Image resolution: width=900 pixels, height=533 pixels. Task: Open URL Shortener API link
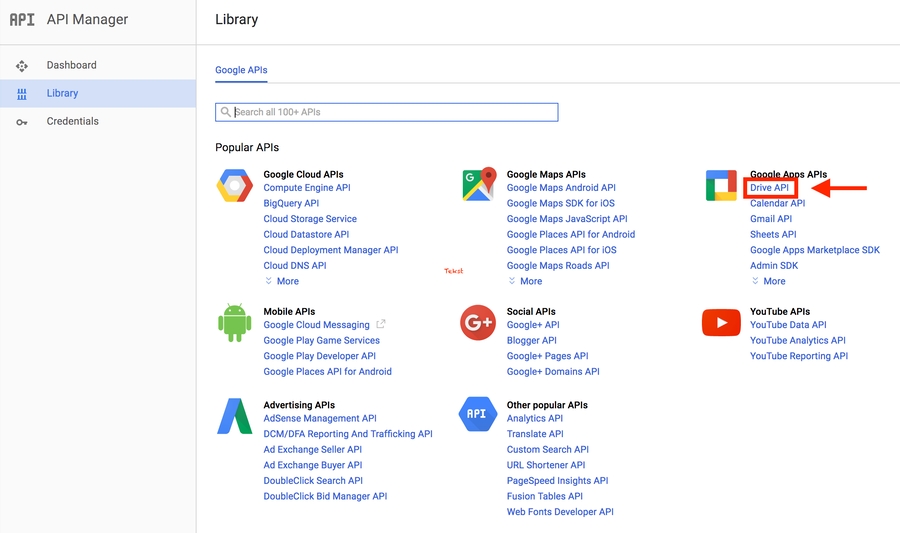546,465
